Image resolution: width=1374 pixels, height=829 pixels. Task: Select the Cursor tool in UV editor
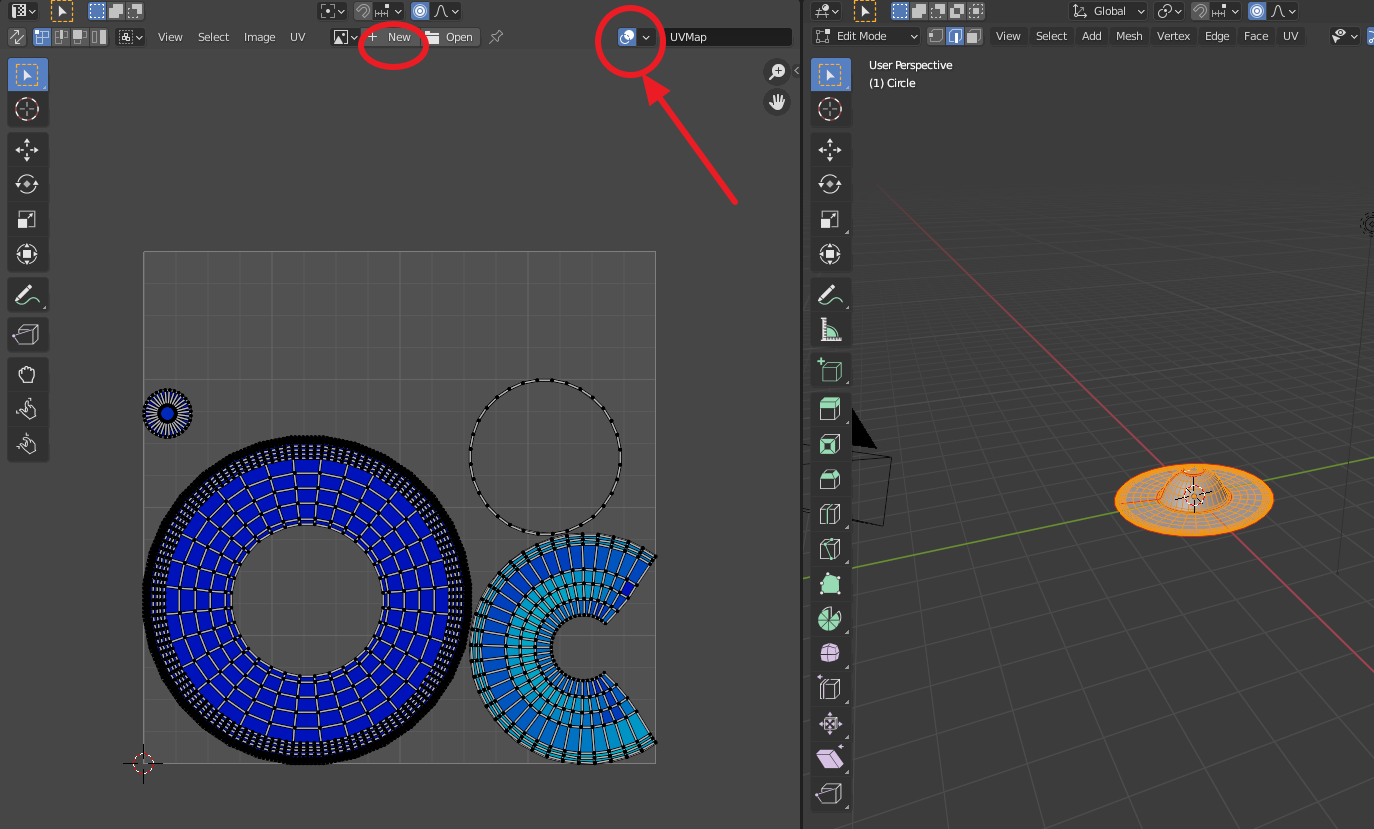(x=27, y=109)
